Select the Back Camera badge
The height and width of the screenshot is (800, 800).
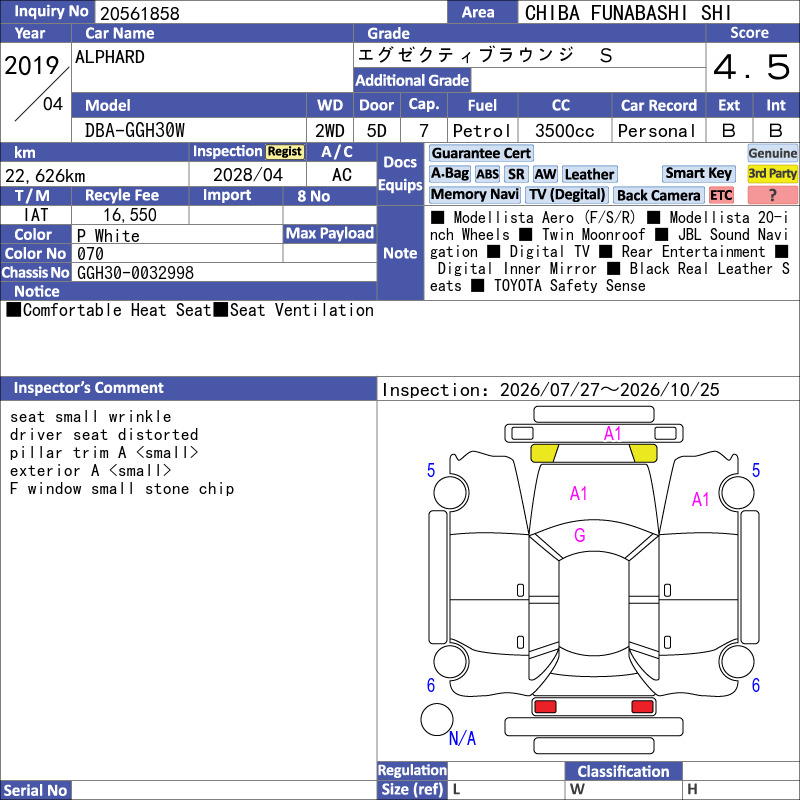point(658,195)
